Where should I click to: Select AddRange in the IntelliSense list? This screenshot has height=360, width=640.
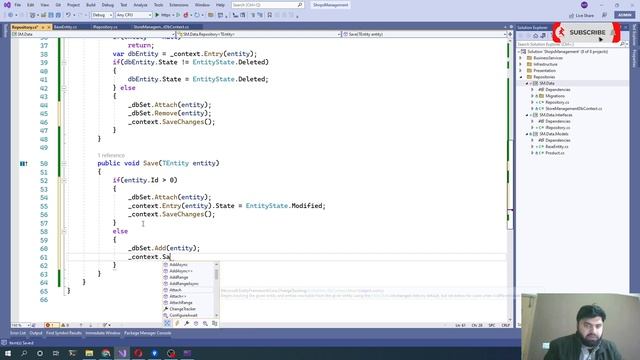(179, 277)
